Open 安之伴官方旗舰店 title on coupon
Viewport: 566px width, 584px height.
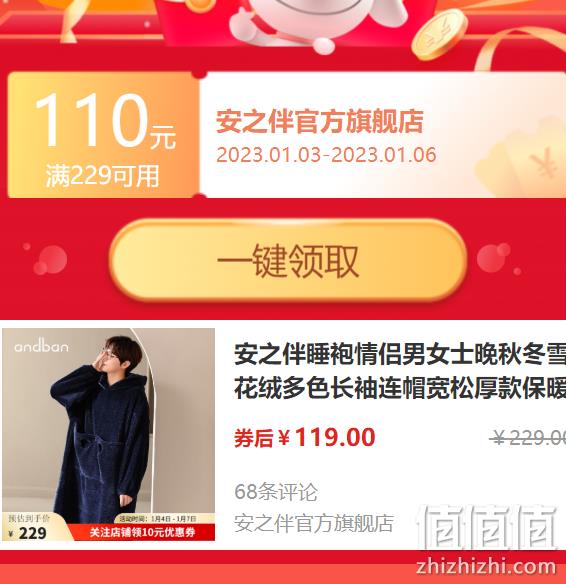point(319,121)
